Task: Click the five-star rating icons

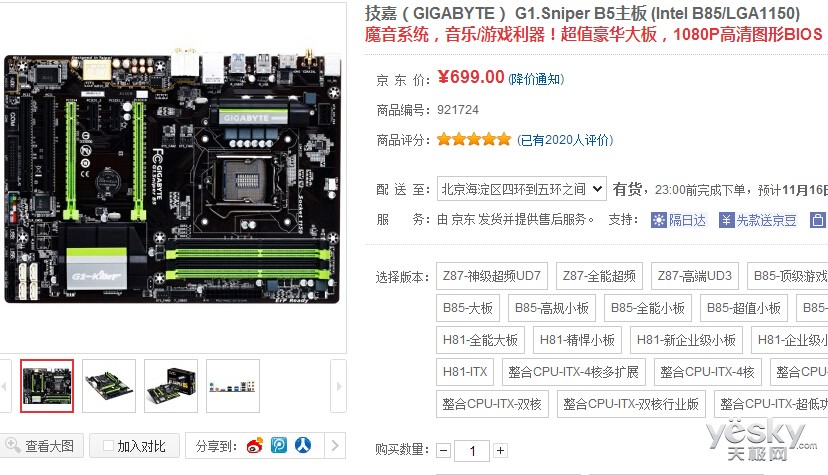Action: 474,139
